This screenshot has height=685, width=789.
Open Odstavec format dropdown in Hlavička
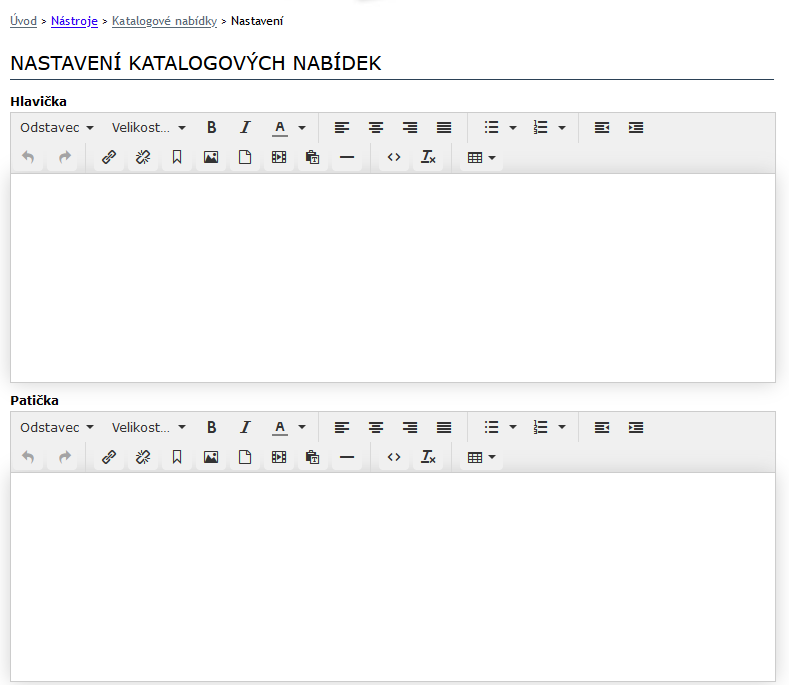pos(57,128)
